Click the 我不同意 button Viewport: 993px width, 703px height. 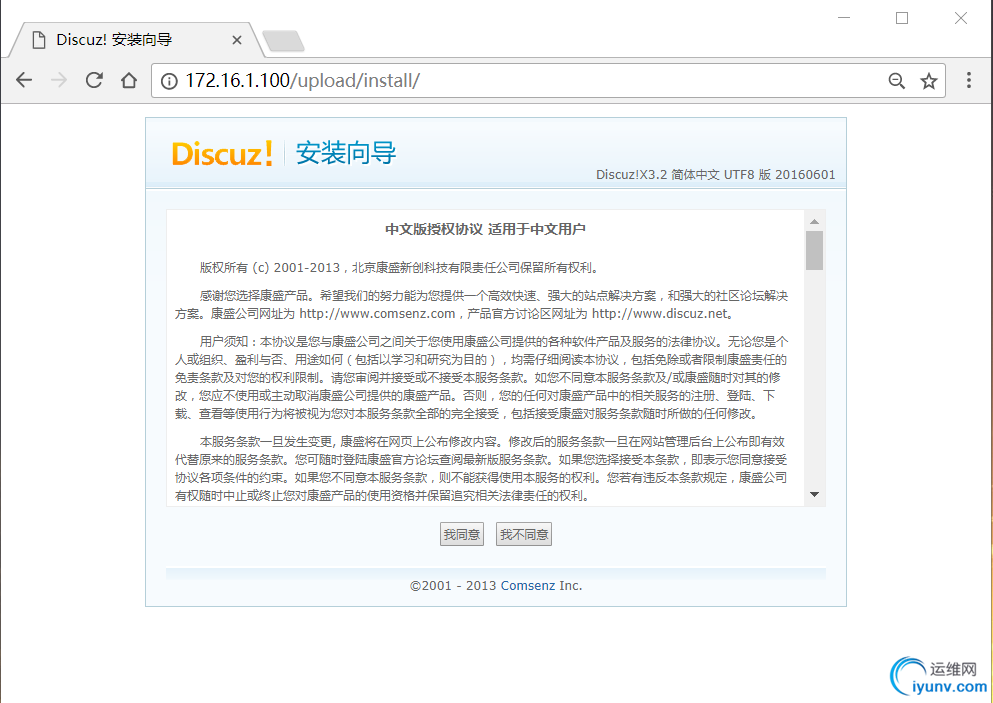[x=524, y=535]
